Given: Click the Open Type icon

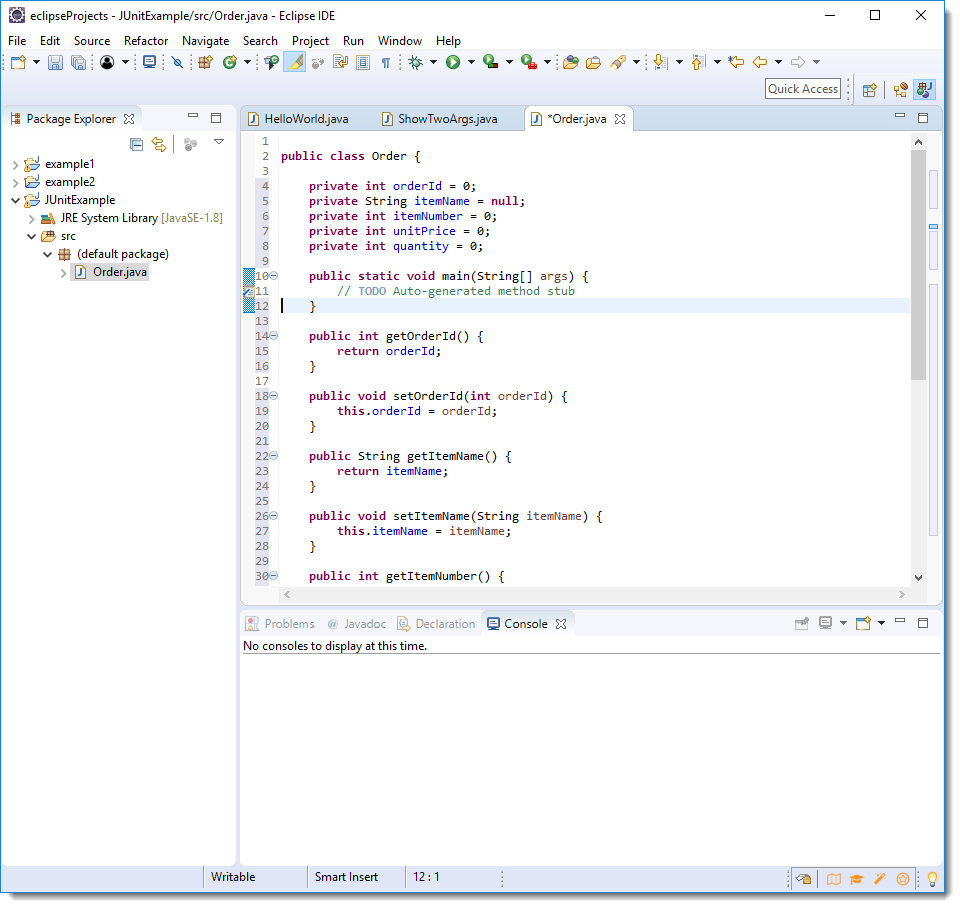Looking at the screenshot, I should pyautogui.click(x=272, y=62).
